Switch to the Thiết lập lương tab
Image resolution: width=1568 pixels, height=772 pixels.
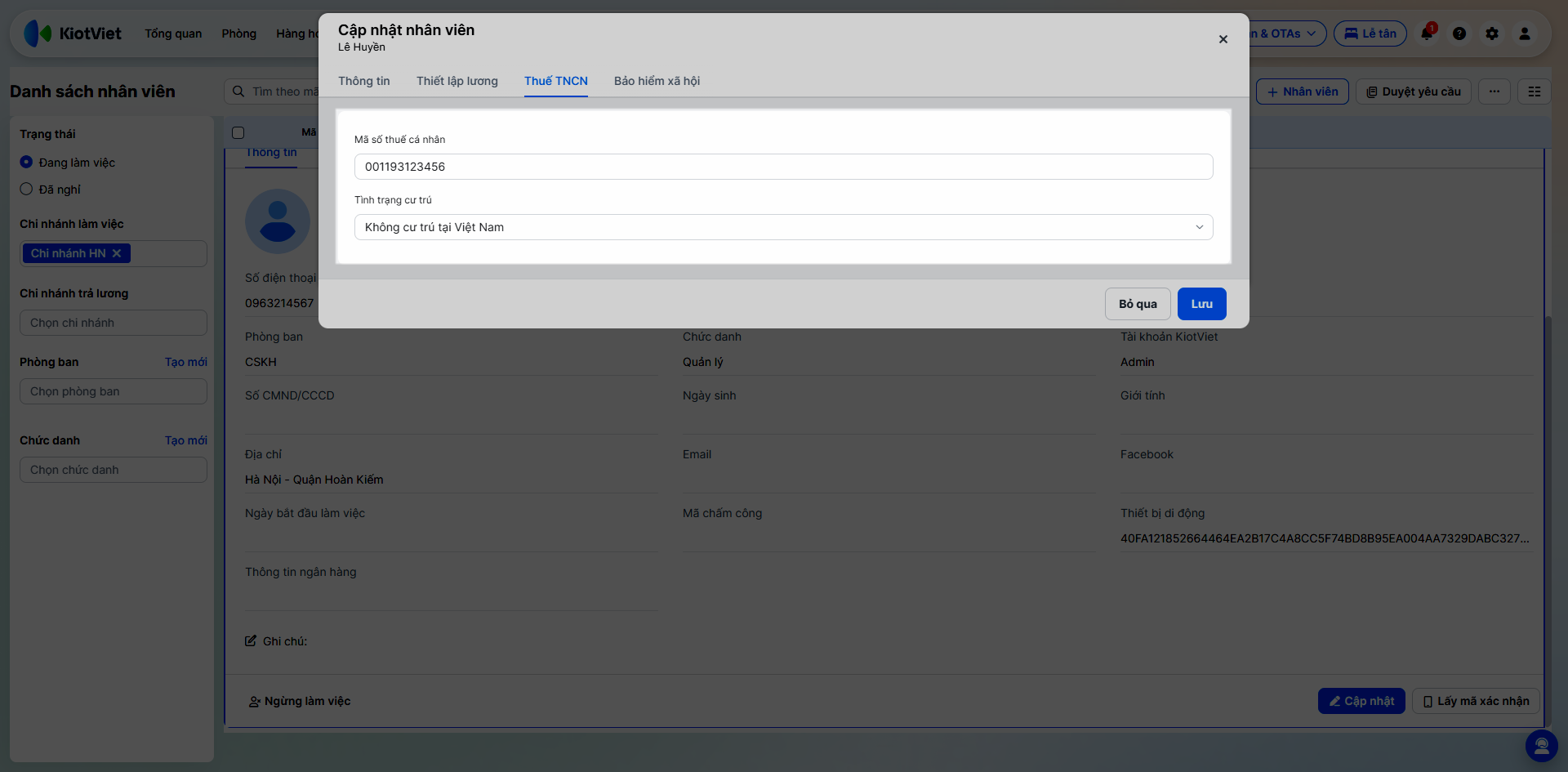click(457, 81)
